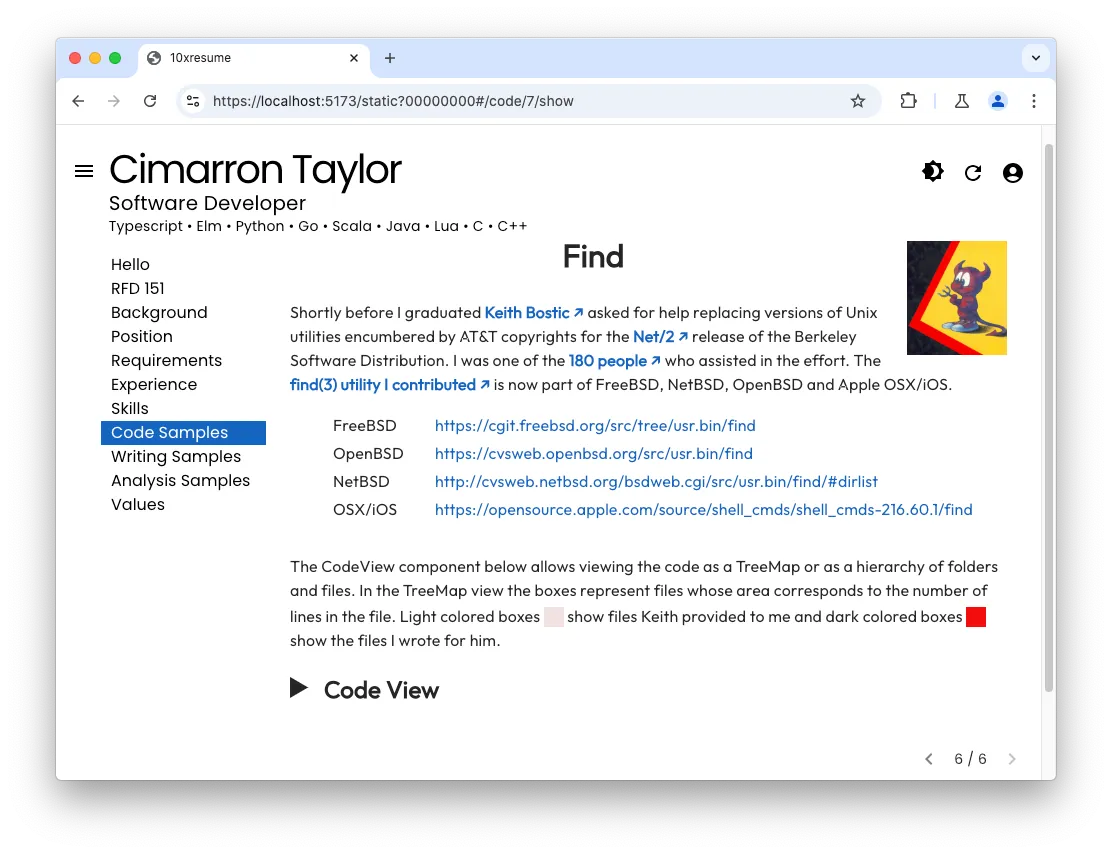Click the dark red color swatch

point(976,617)
